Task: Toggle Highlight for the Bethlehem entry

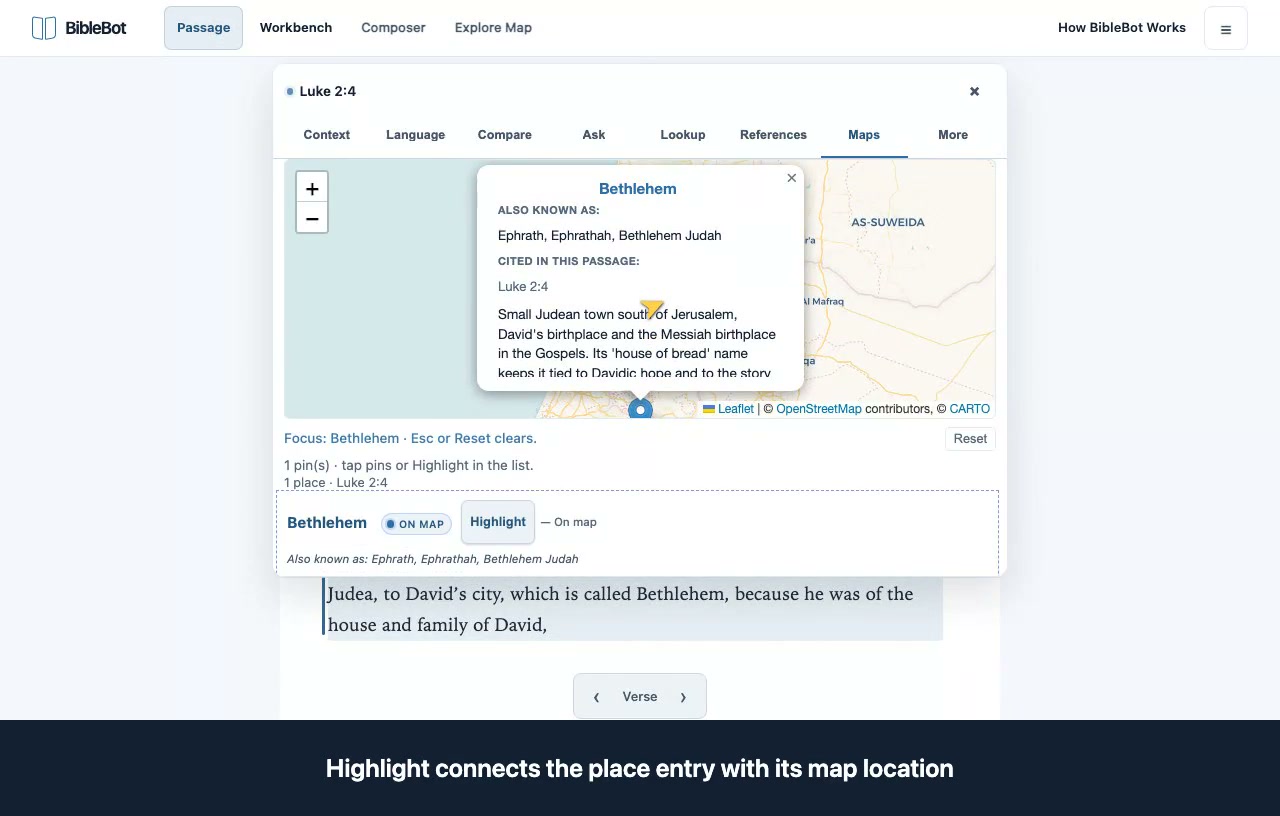Action: point(498,522)
